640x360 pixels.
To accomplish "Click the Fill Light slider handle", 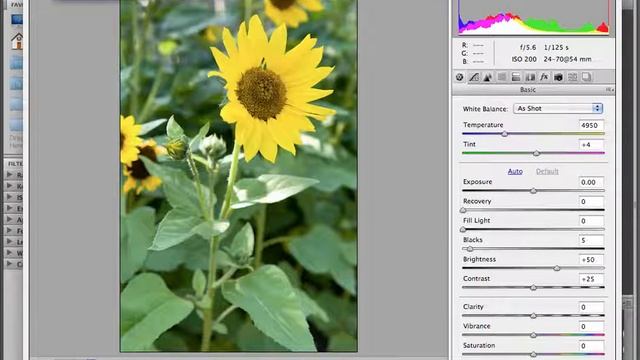I will 463,230.
